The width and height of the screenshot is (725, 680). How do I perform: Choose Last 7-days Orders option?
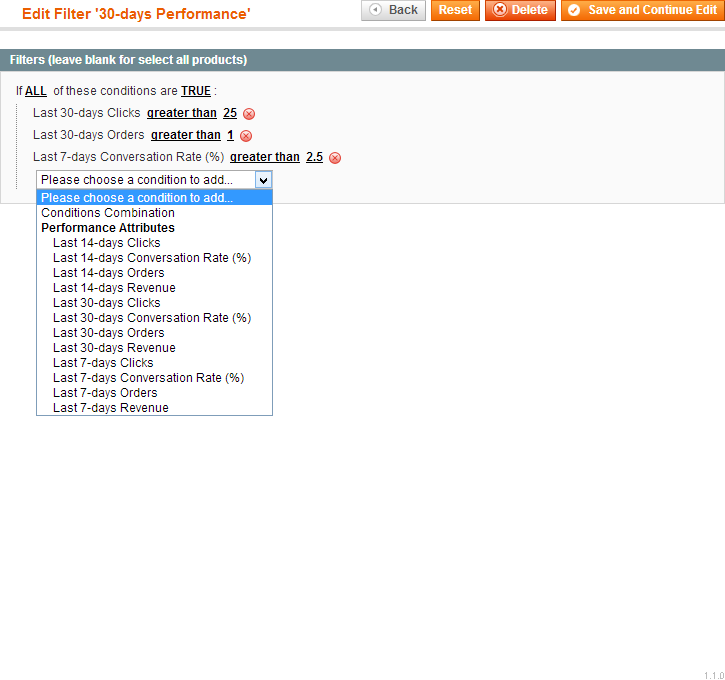[154, 393]
